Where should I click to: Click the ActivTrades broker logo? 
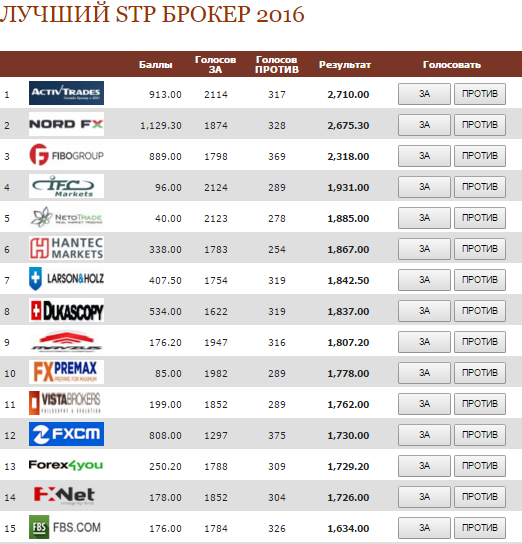(x=66, y=93)
